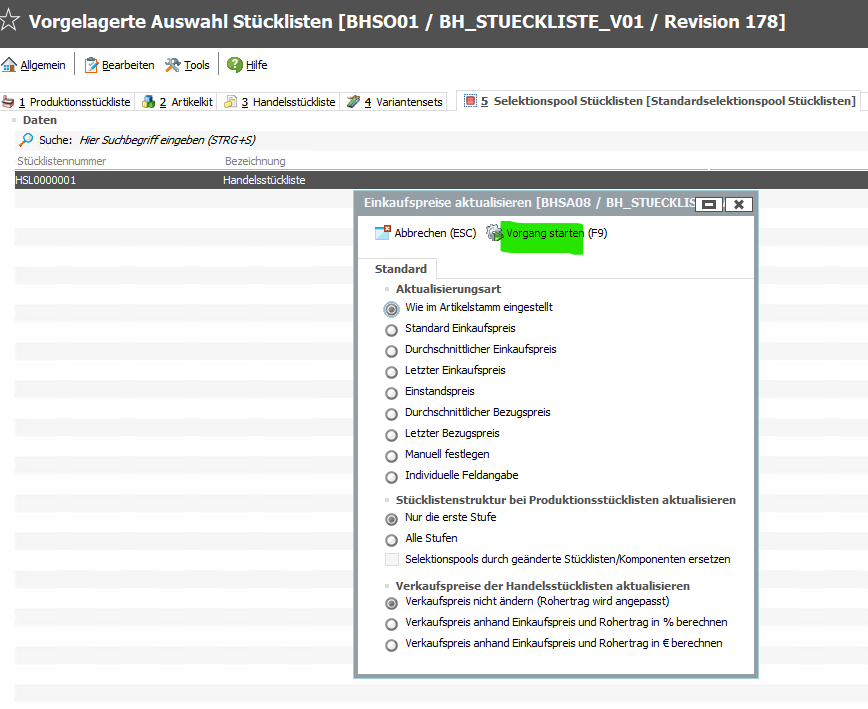Select Standard Einkaufspreis radio option
The image size is (868, 709).
391,329
